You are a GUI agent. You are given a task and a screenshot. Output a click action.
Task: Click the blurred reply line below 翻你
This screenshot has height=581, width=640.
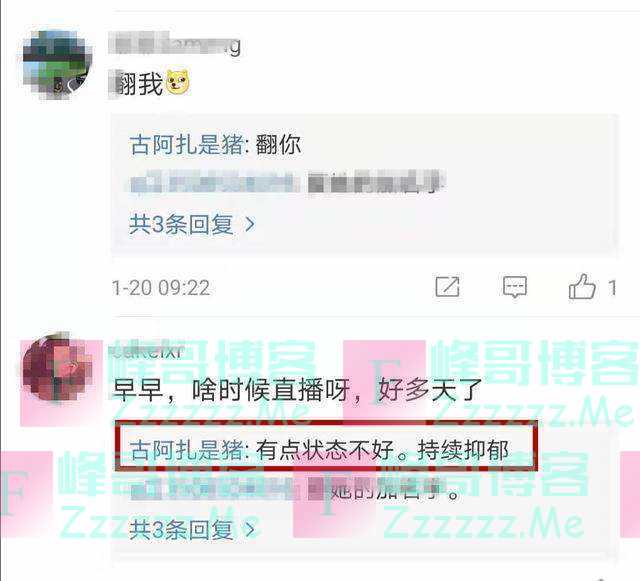click(x=287, y=182)
